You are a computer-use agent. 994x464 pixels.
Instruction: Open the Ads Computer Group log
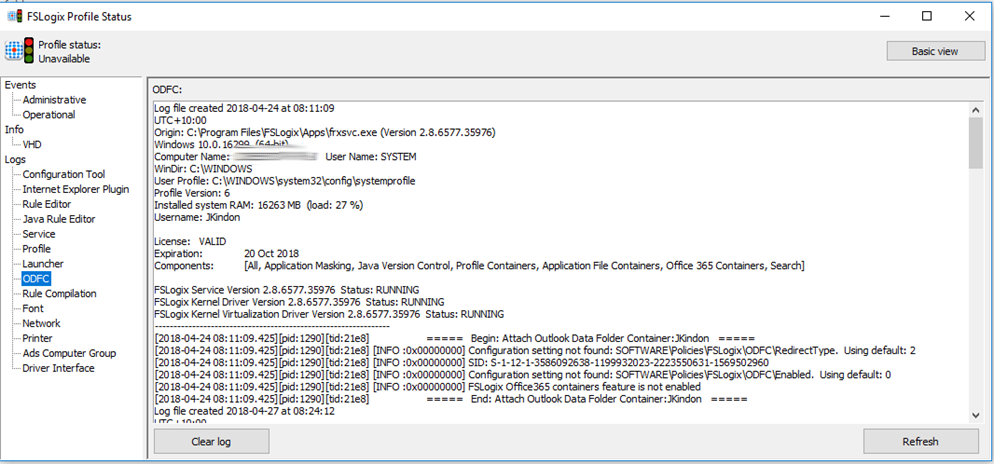(69, 353)
